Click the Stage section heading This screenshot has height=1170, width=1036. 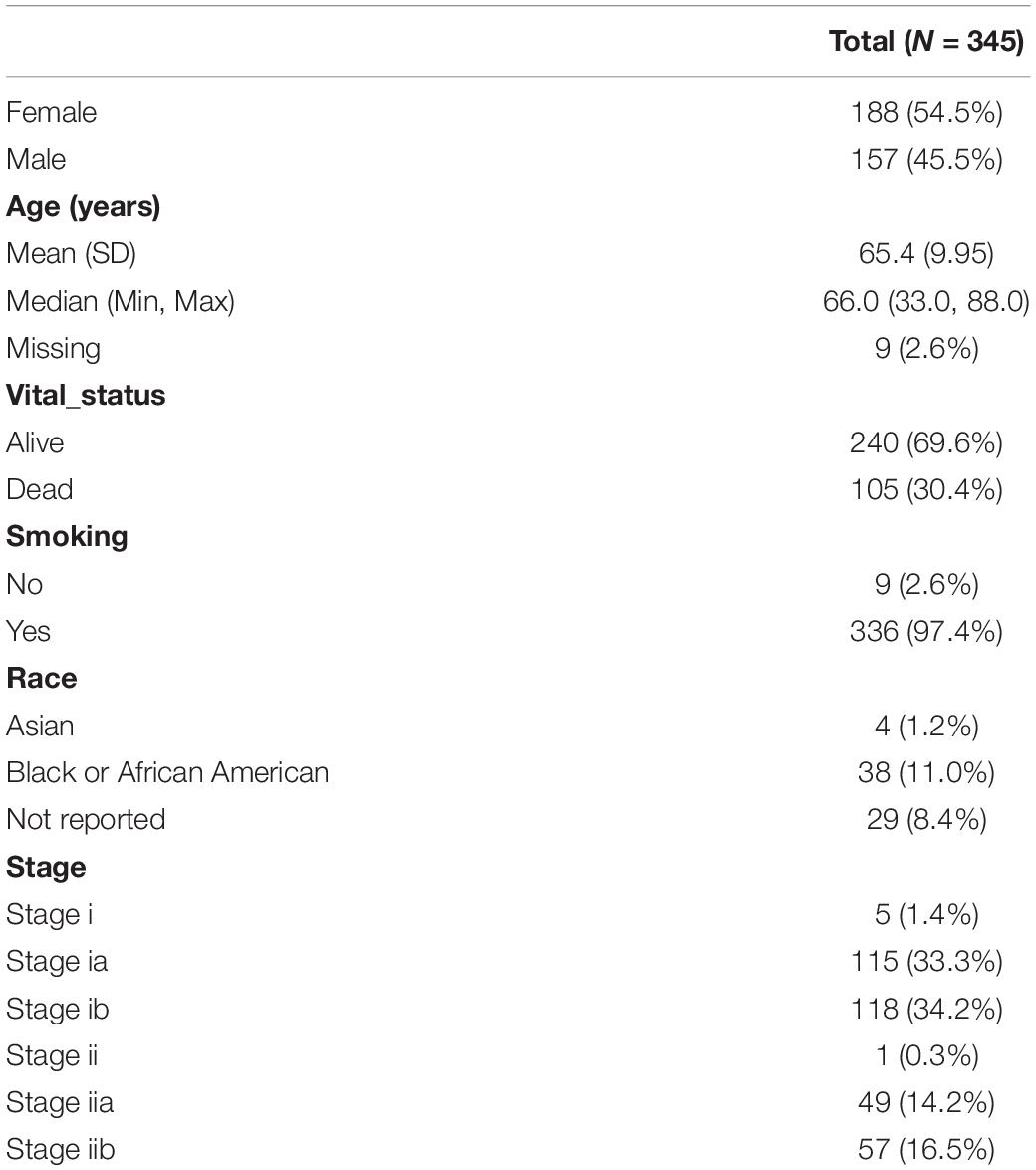pyautogui.click(x=46, y=868)
